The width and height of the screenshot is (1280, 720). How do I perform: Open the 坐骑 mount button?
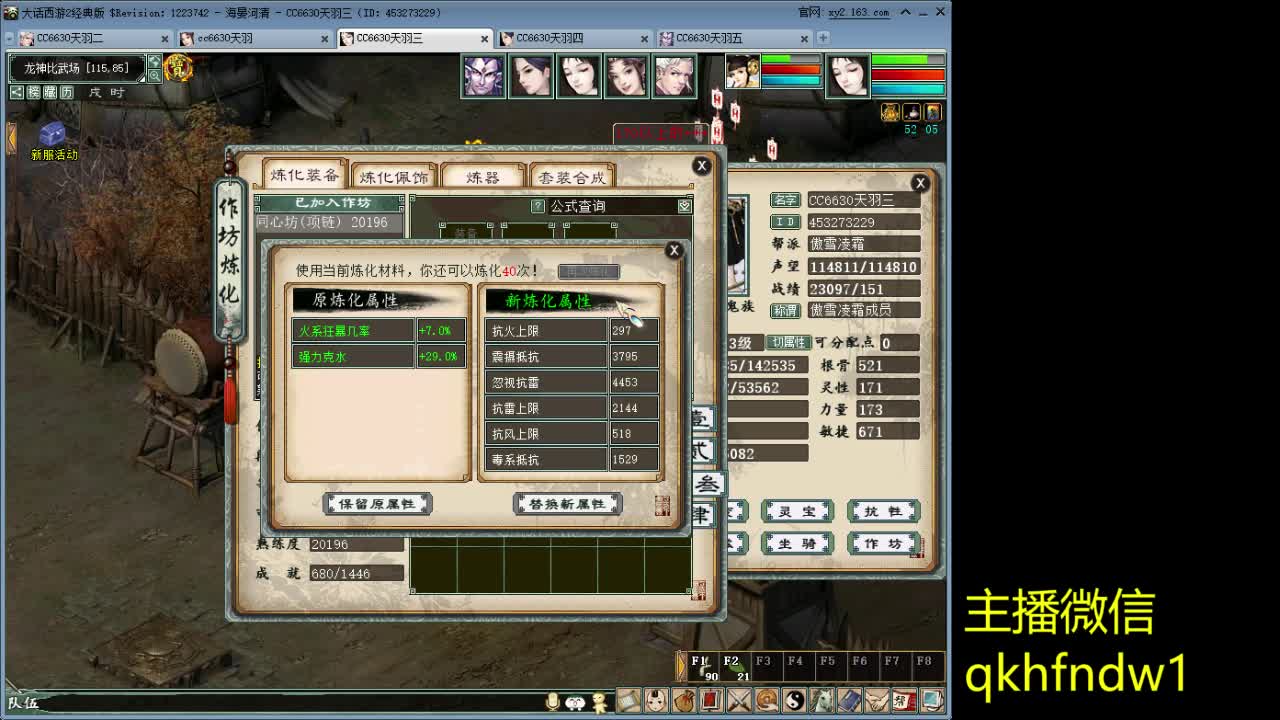[x=797, y=543]
